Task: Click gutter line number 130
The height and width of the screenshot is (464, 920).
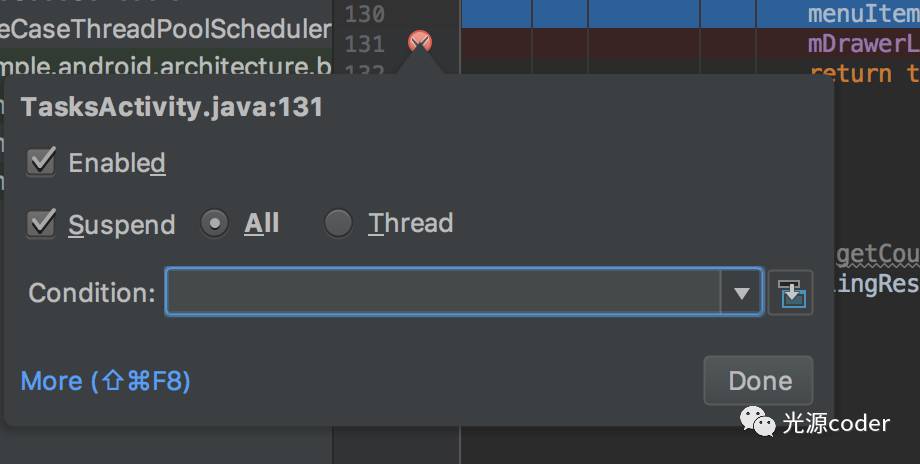Action: click(x=364, y=13)
